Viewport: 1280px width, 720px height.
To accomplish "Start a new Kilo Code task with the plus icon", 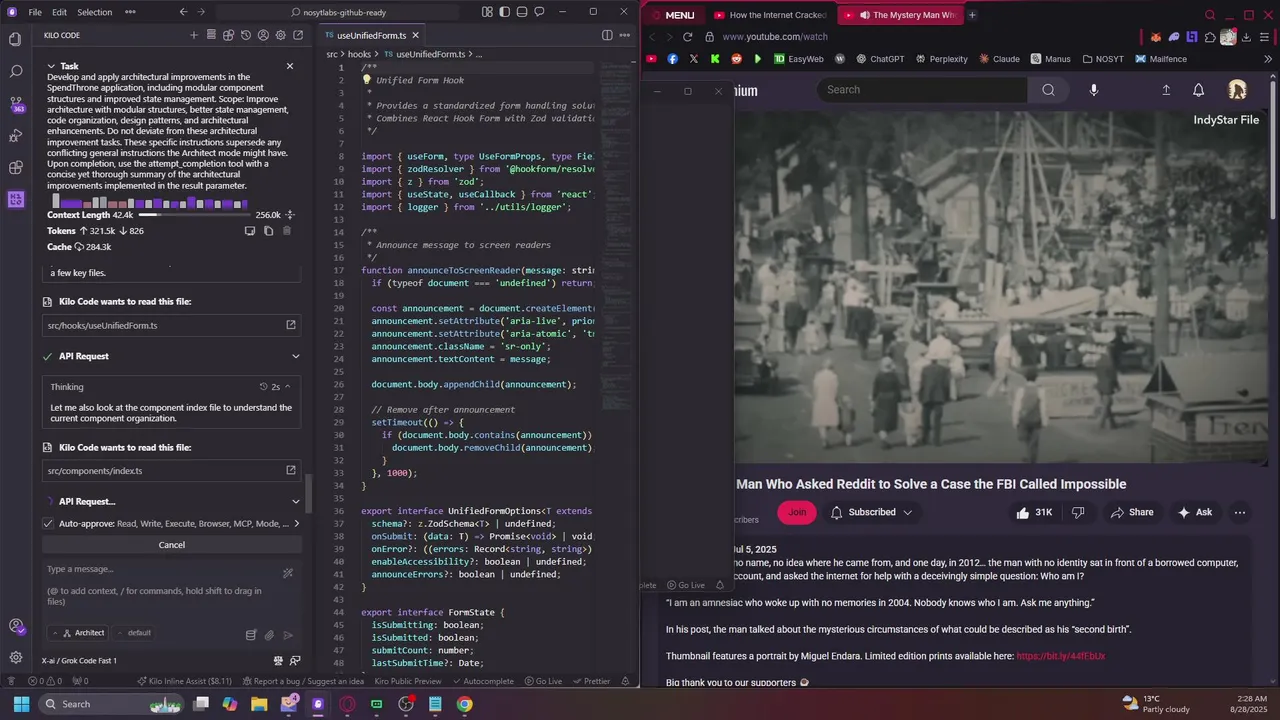I will 194,35.
